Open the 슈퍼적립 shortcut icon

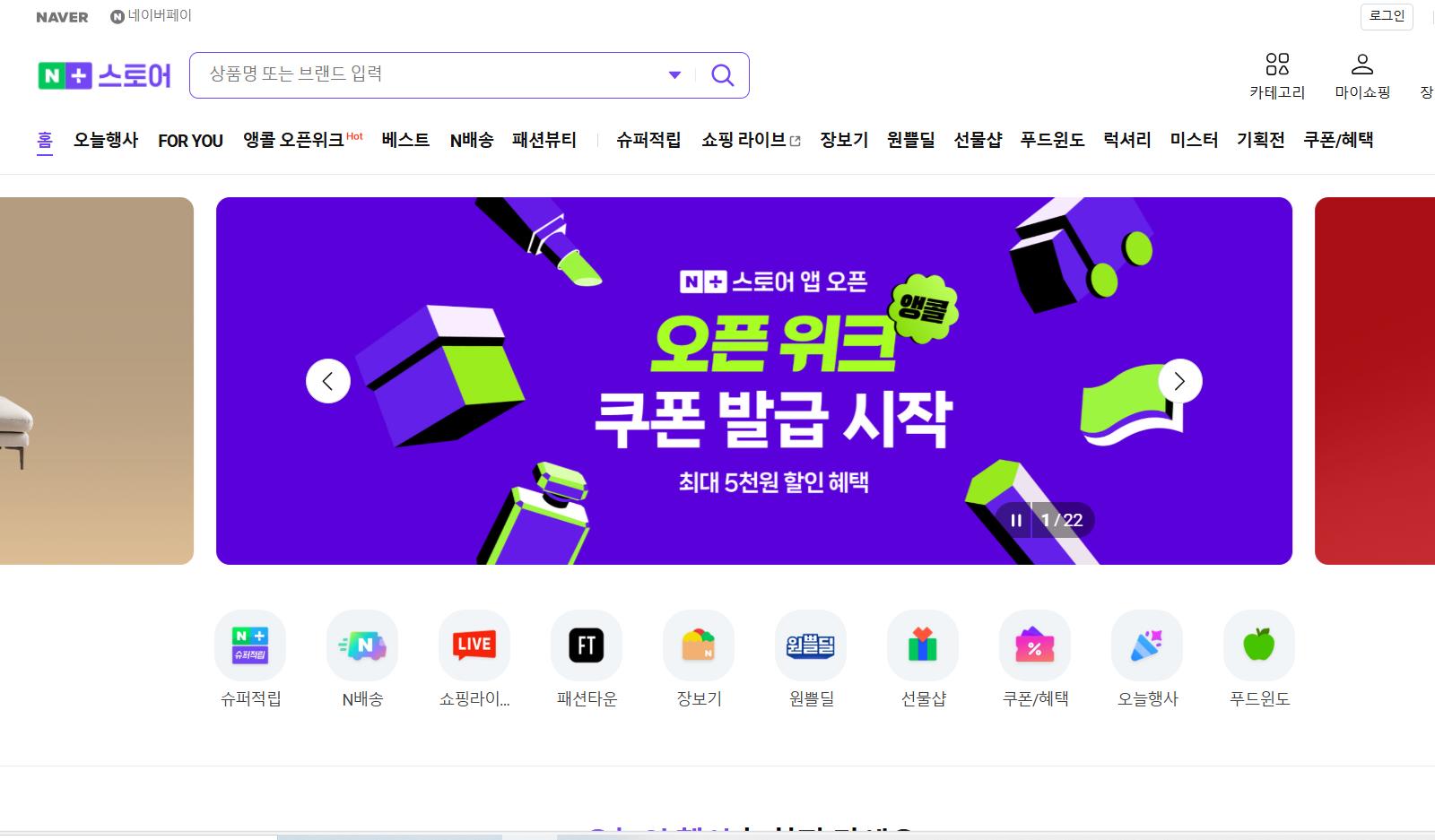250,645
